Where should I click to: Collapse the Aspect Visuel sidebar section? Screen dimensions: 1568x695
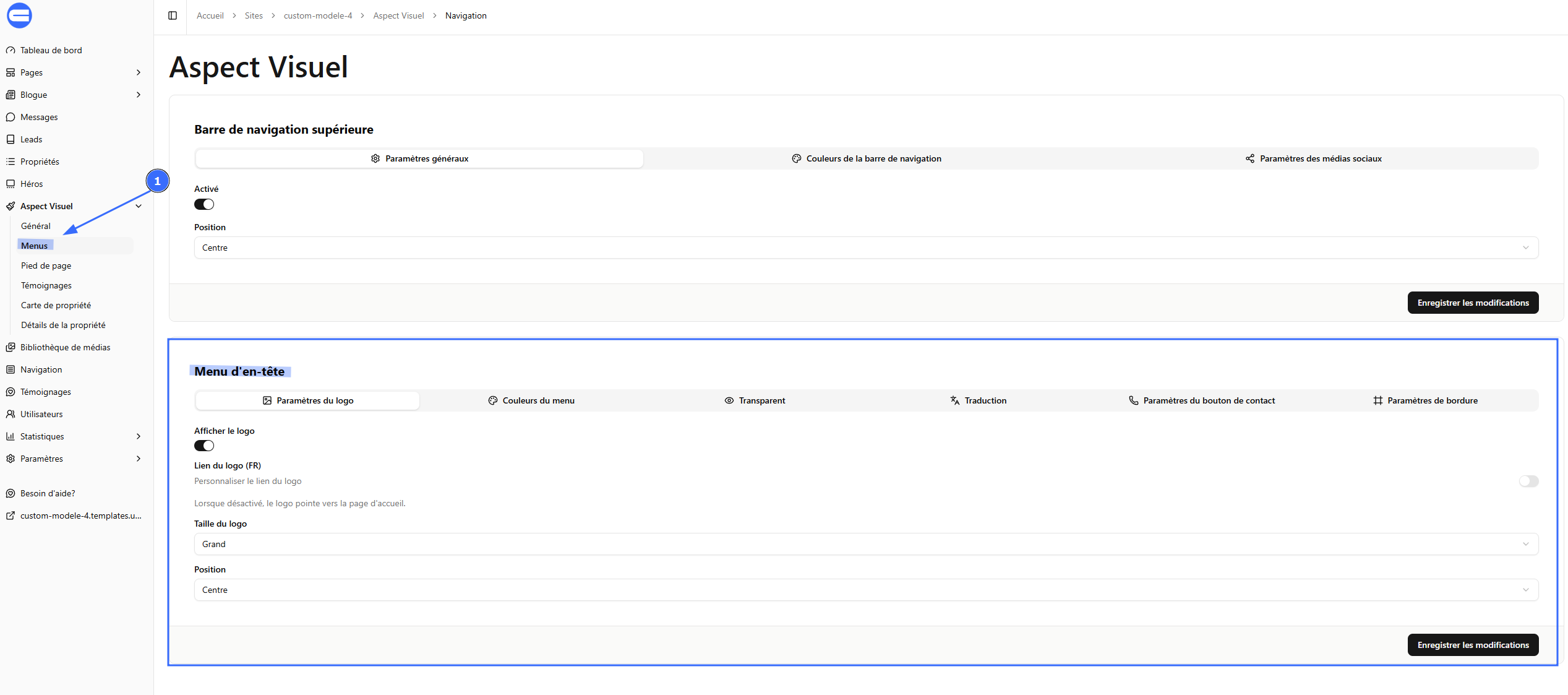138,206
